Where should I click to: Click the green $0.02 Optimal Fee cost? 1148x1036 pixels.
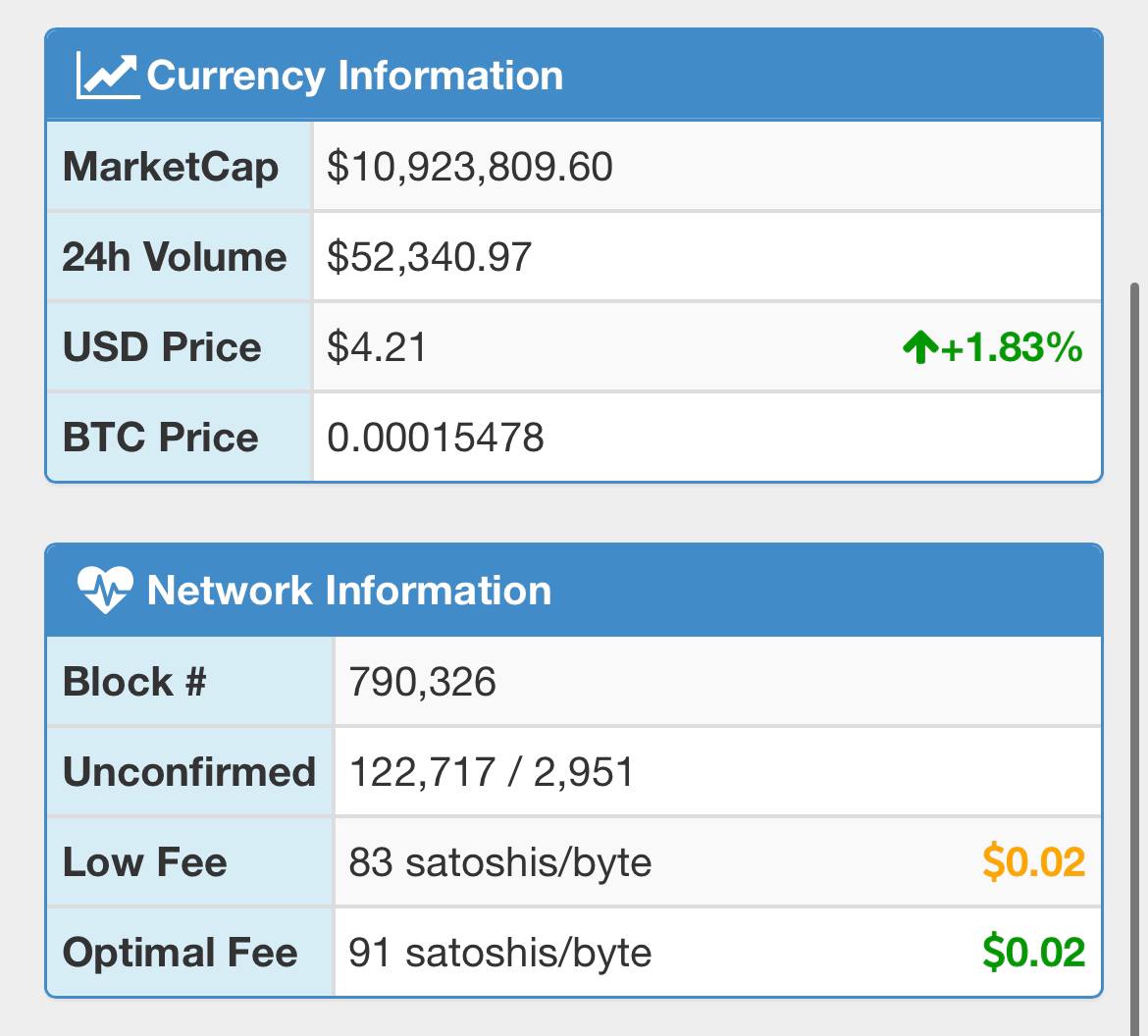click(1033, 952)
